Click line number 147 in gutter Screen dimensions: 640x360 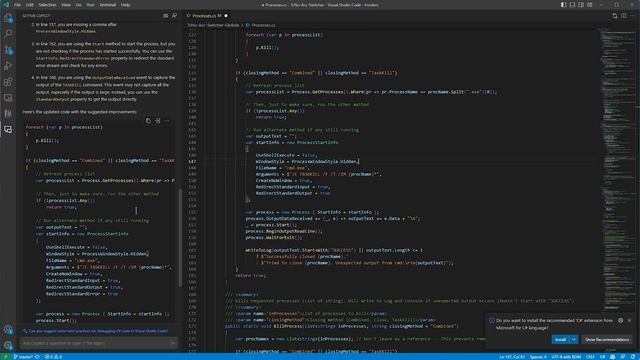192,162
